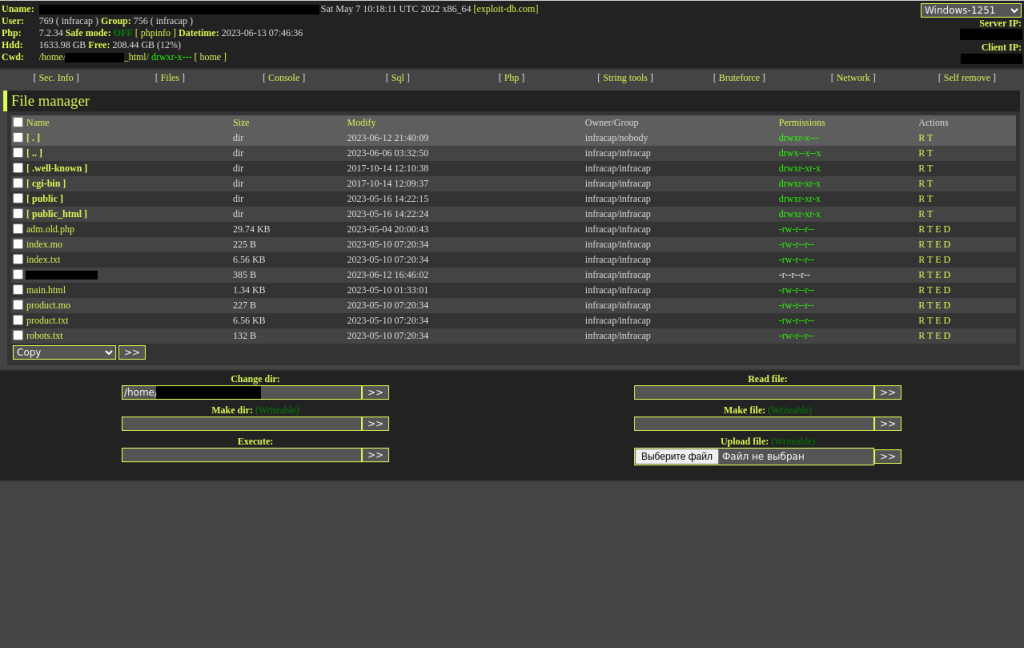Go to the String tools section
This screenshot has width=1024, height=648.
pyautogui.click(x=626, y=78)
